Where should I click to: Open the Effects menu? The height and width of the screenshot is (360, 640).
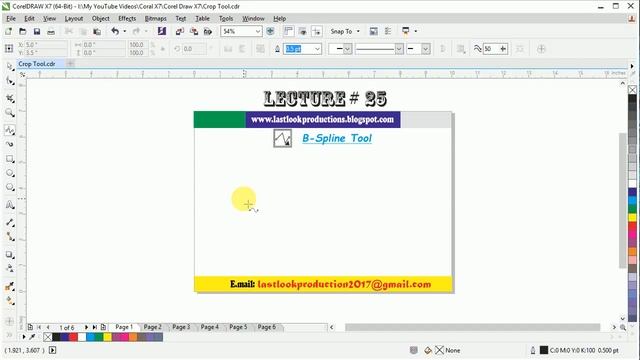[127, 18]
